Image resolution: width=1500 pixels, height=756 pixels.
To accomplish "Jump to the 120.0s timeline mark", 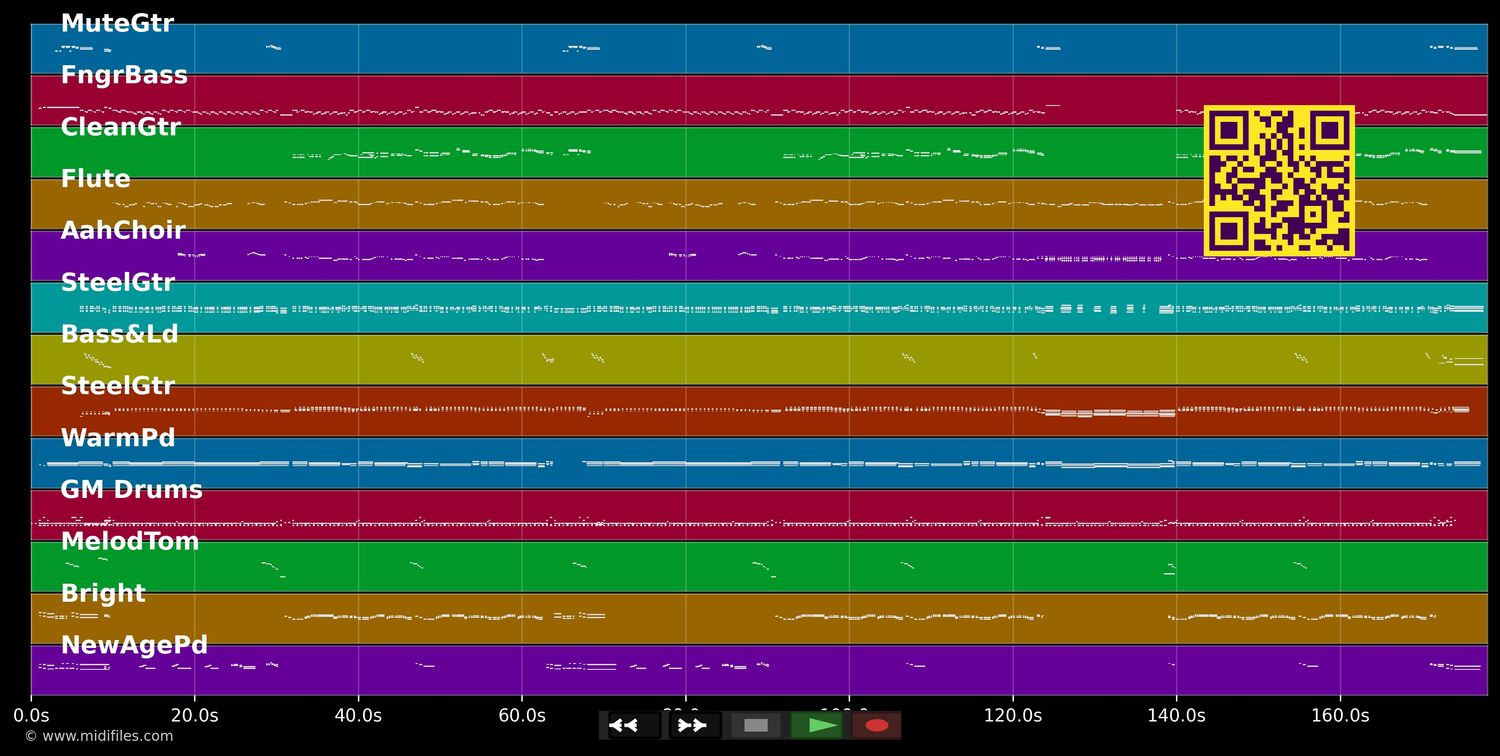I will (1012, 716).
